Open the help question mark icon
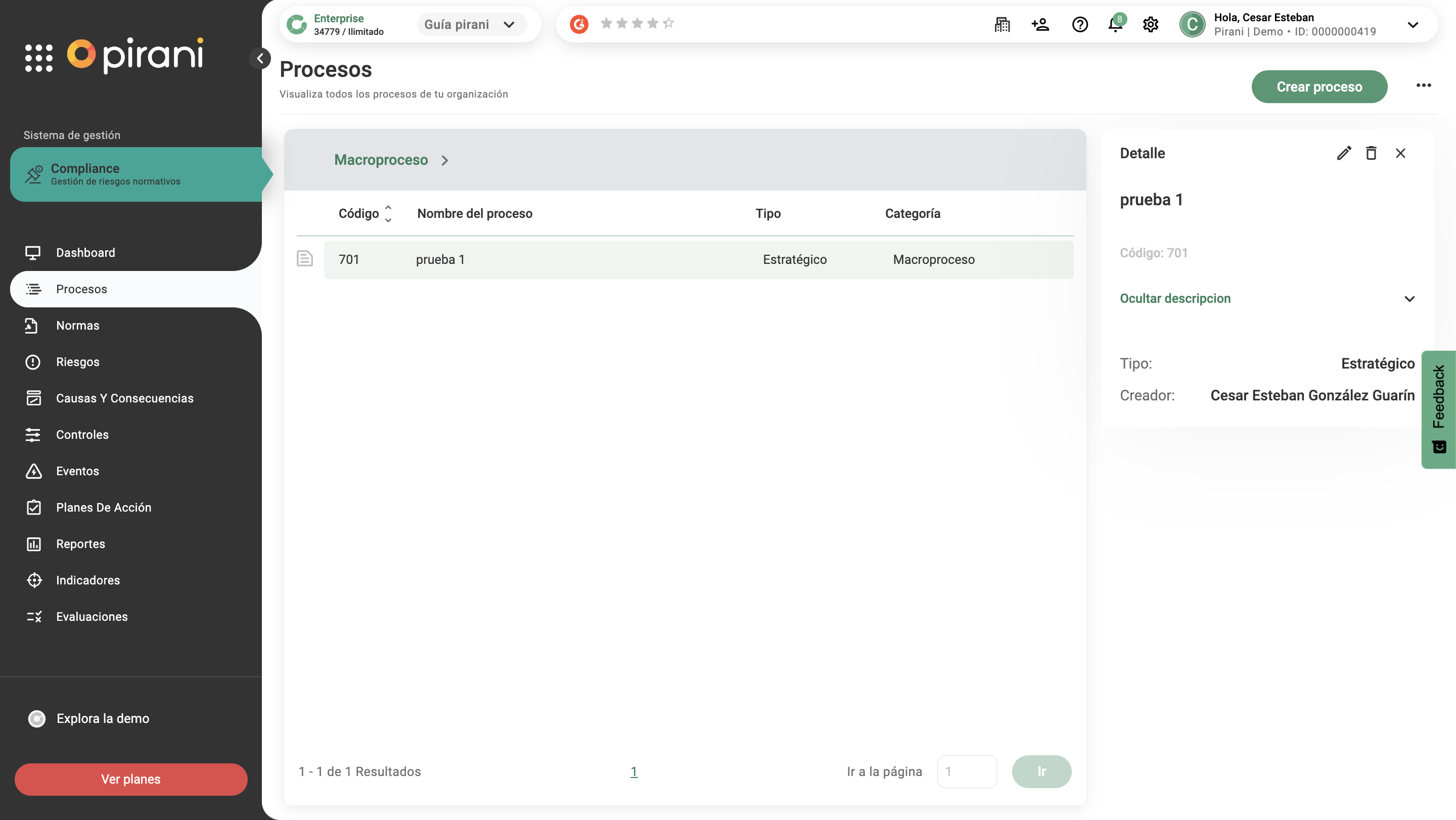 (1079, 24)
